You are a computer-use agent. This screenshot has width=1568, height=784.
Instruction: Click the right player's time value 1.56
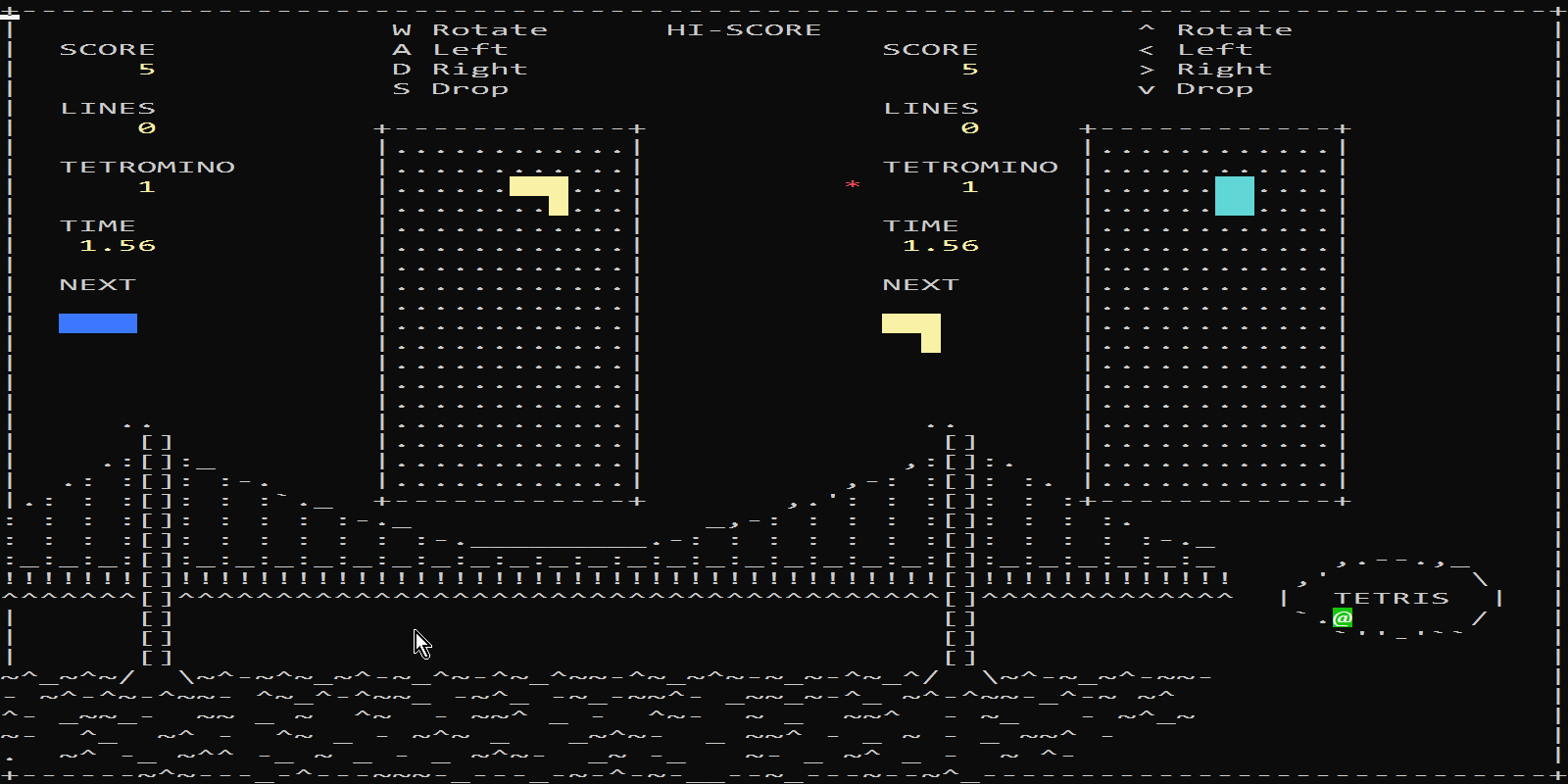coord(941,245)
